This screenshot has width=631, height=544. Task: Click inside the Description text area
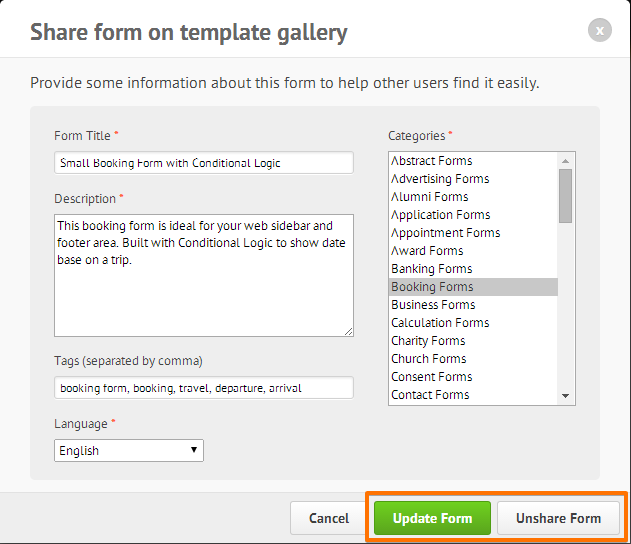coord(203,273)
